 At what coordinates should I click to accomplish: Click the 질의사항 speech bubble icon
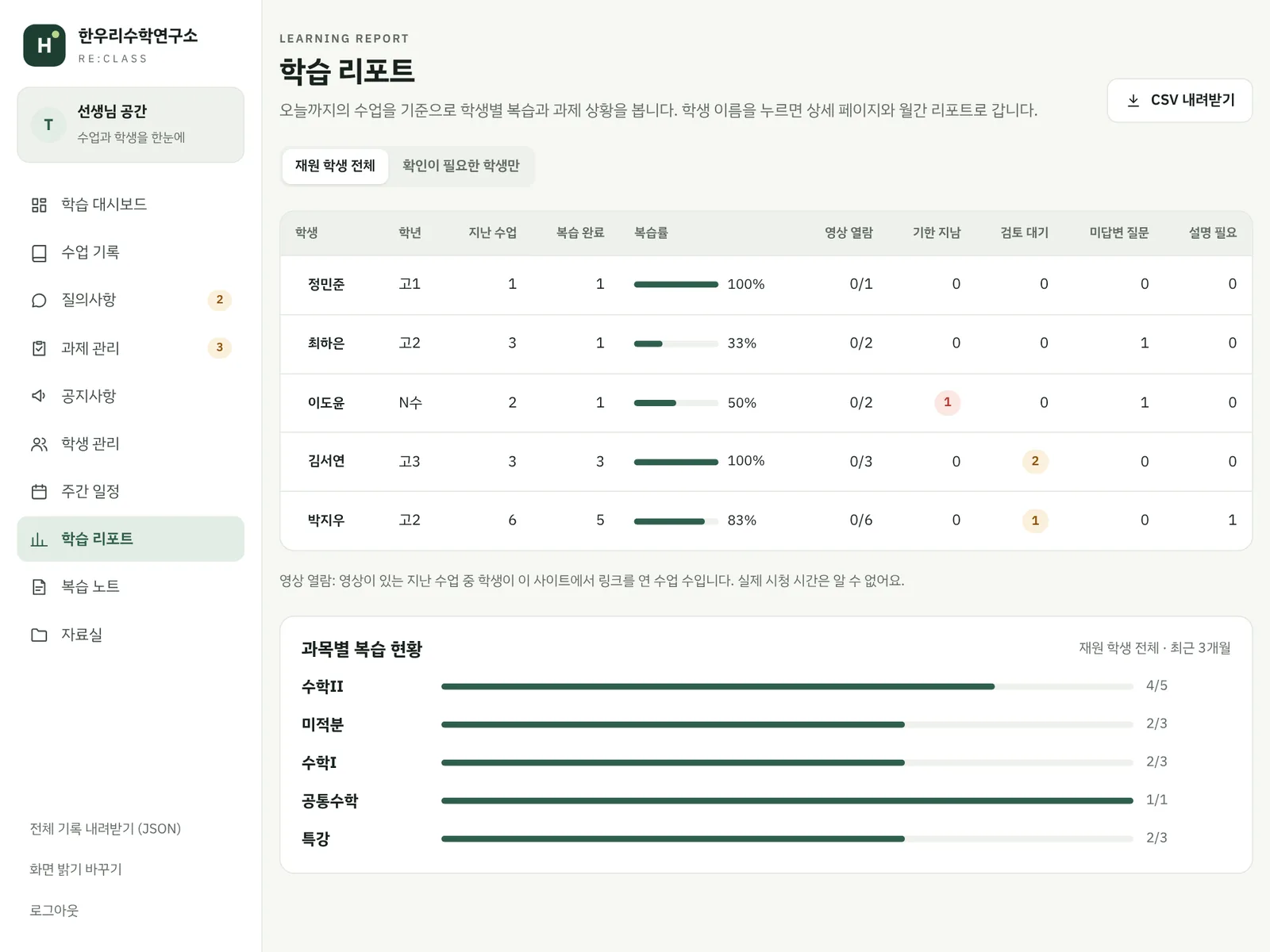39,301
